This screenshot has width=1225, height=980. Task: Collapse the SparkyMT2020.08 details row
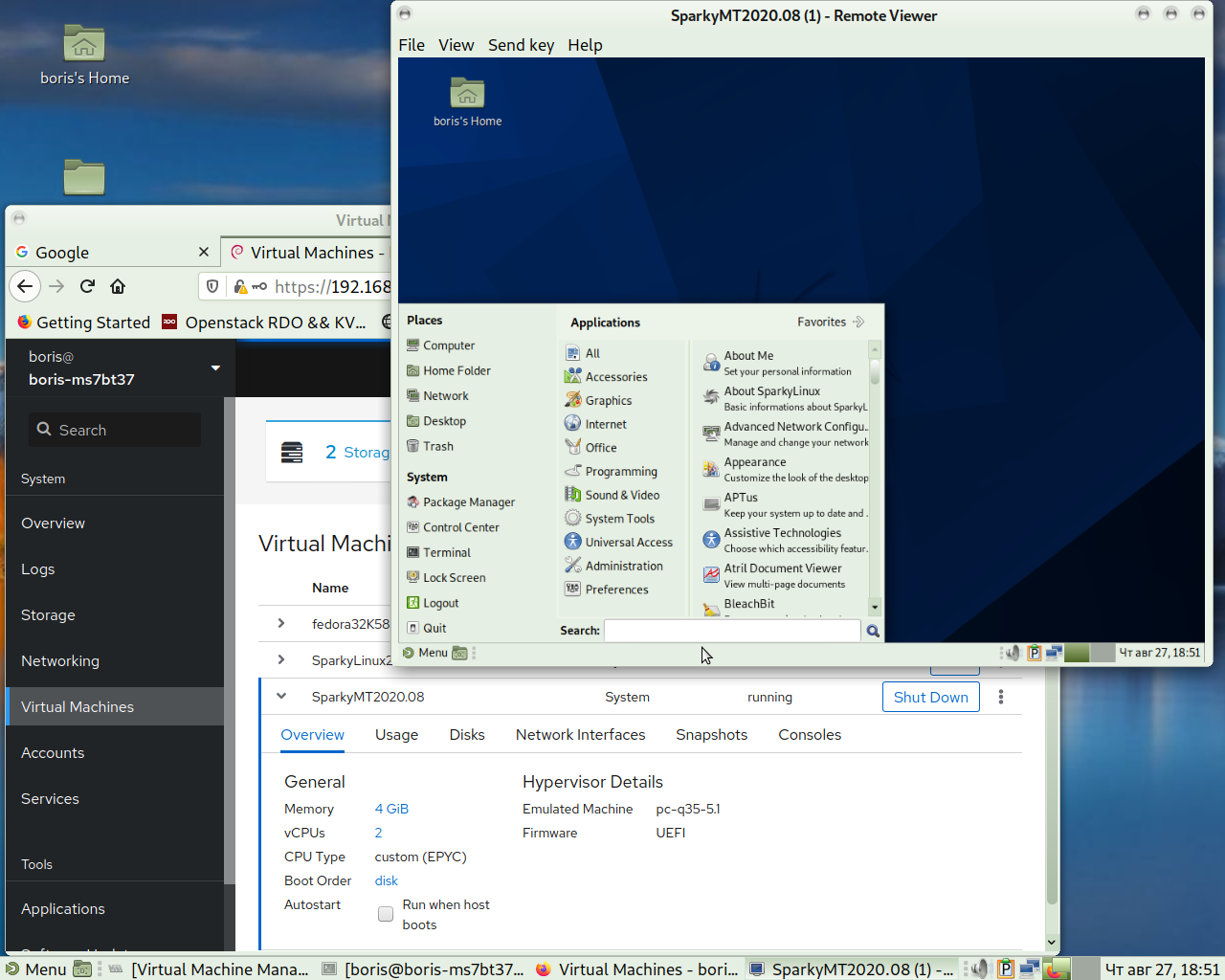(279, 697)
